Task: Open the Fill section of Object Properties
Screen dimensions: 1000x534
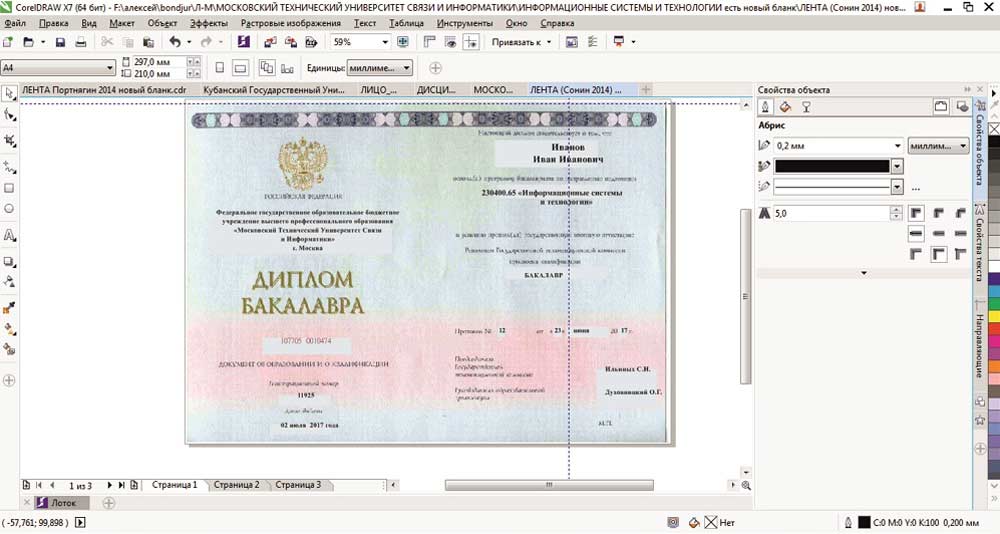Action: click(785, 107)
